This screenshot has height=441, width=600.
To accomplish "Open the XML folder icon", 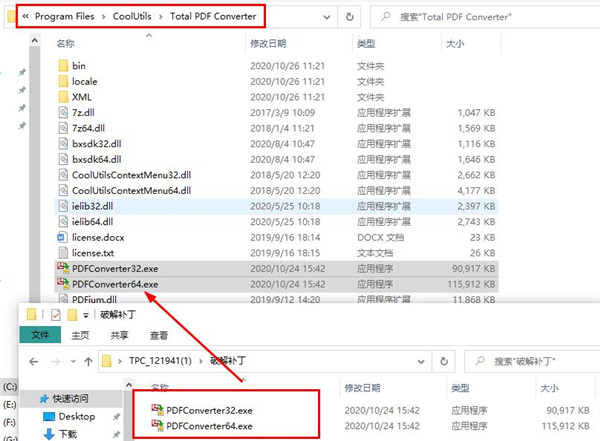I will pos(63,97).
